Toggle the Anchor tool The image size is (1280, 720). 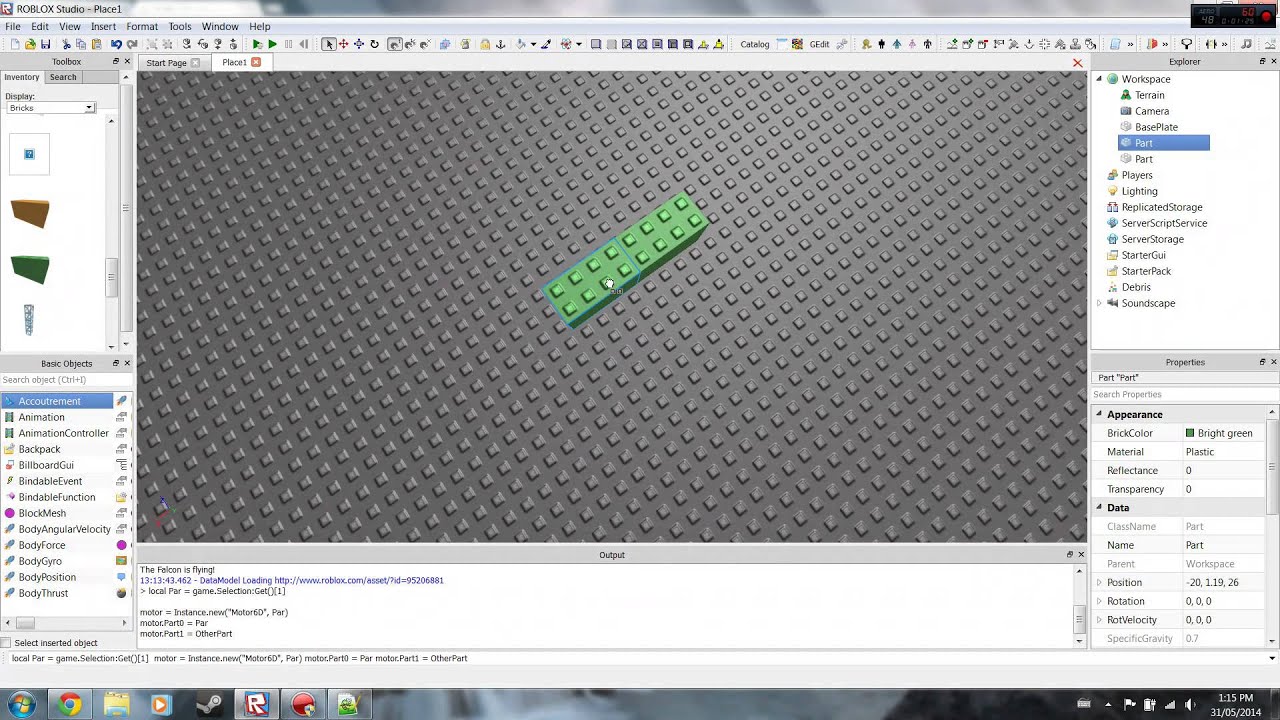coord(500,44)
